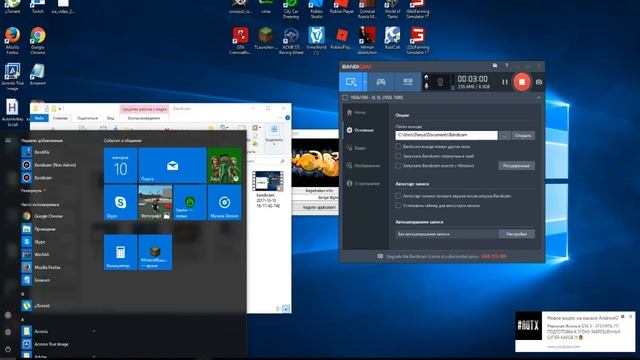Click the output folder path field
This screenshot has width=640, height=360.
[x=446, y=135]
